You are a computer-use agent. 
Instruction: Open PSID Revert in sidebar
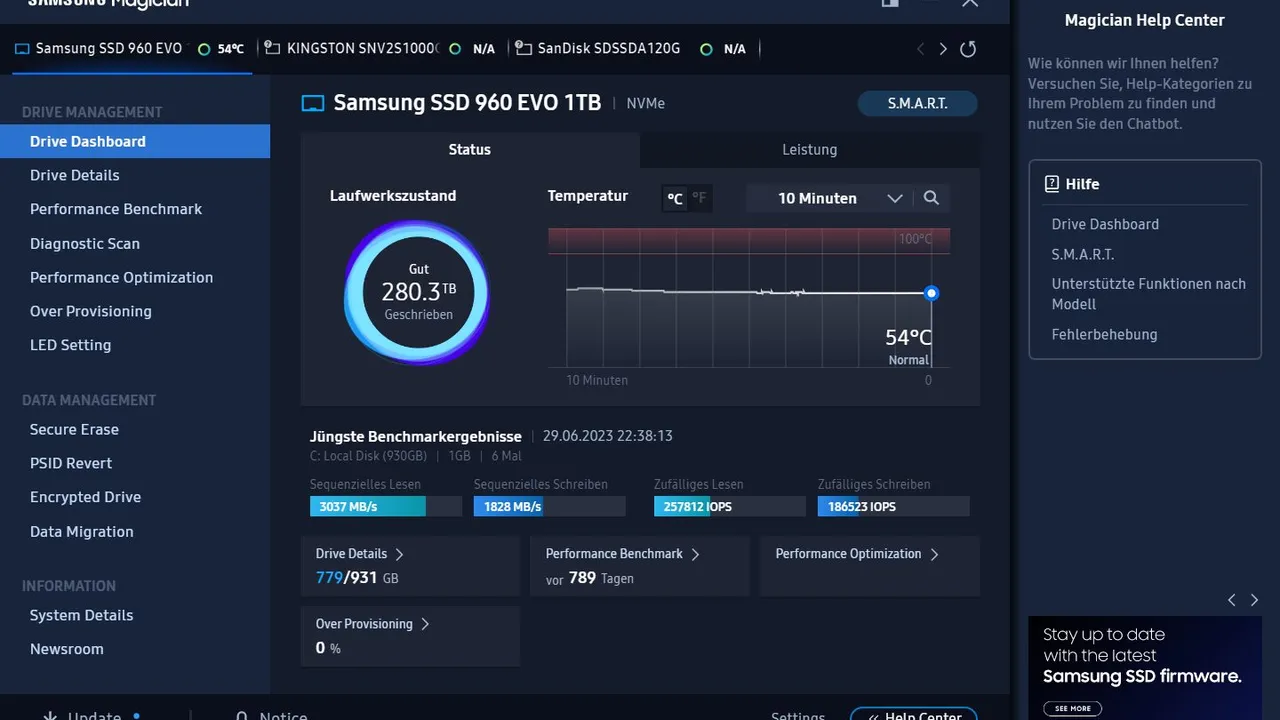[x=135, y=463]
